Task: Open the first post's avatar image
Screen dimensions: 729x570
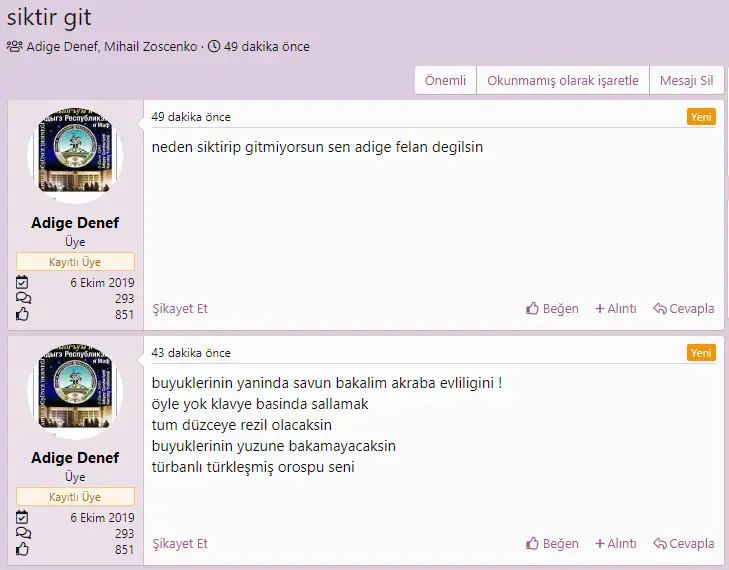Action: point(75,155)
